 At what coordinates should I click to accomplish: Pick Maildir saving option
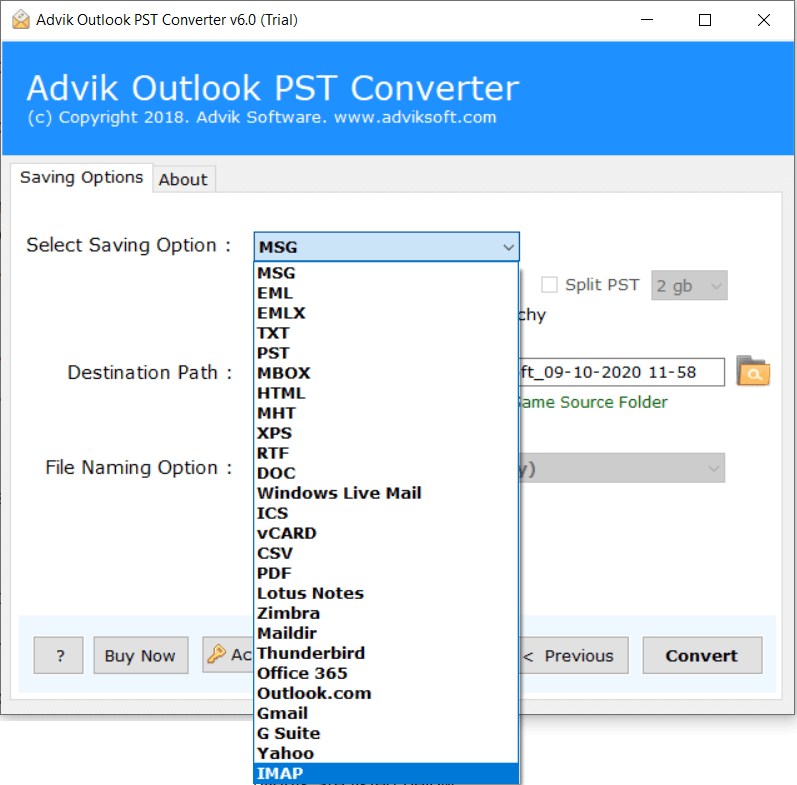tap(386, 633)
